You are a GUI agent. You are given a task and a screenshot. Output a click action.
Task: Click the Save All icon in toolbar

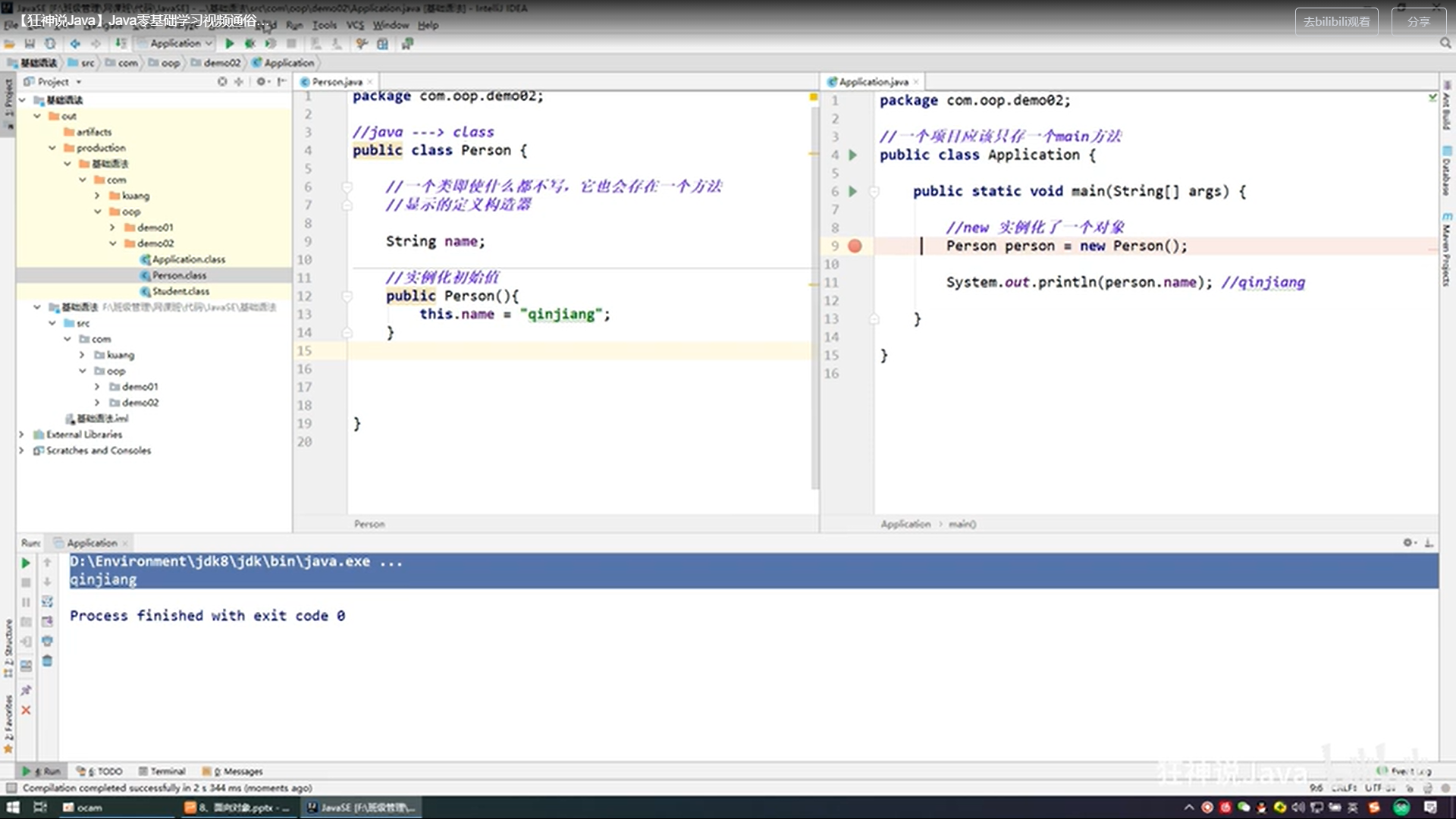pyautogui.click(x=30, y=44)
